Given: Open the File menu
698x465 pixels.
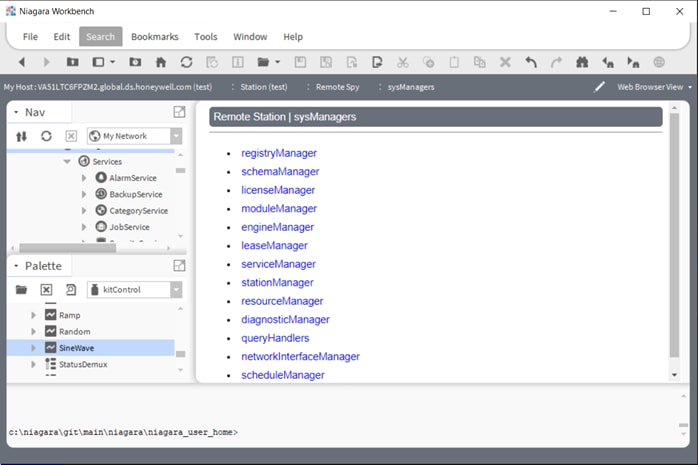Looking at the screenshot, I should 30,37.
